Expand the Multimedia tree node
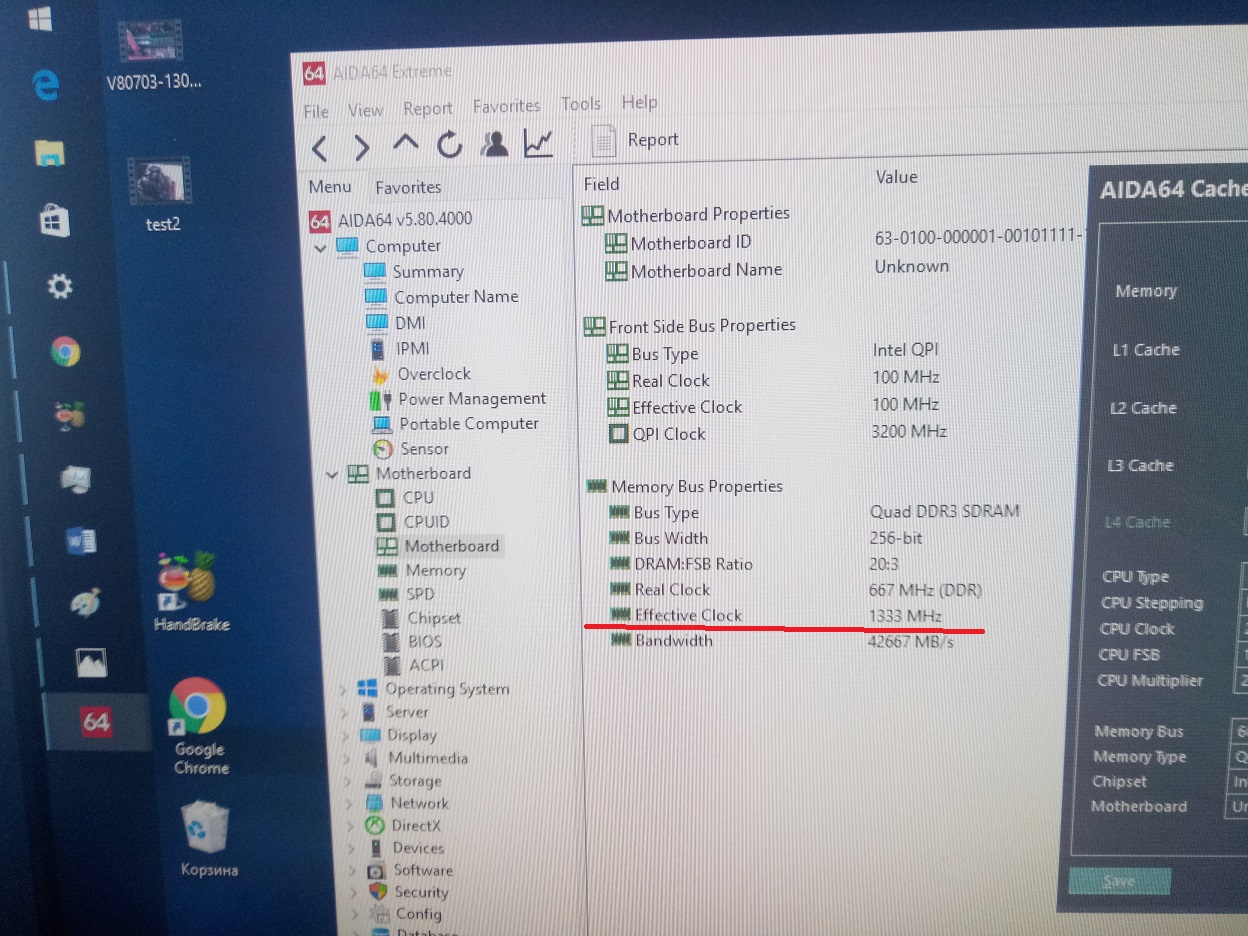 tap(346, 759)
